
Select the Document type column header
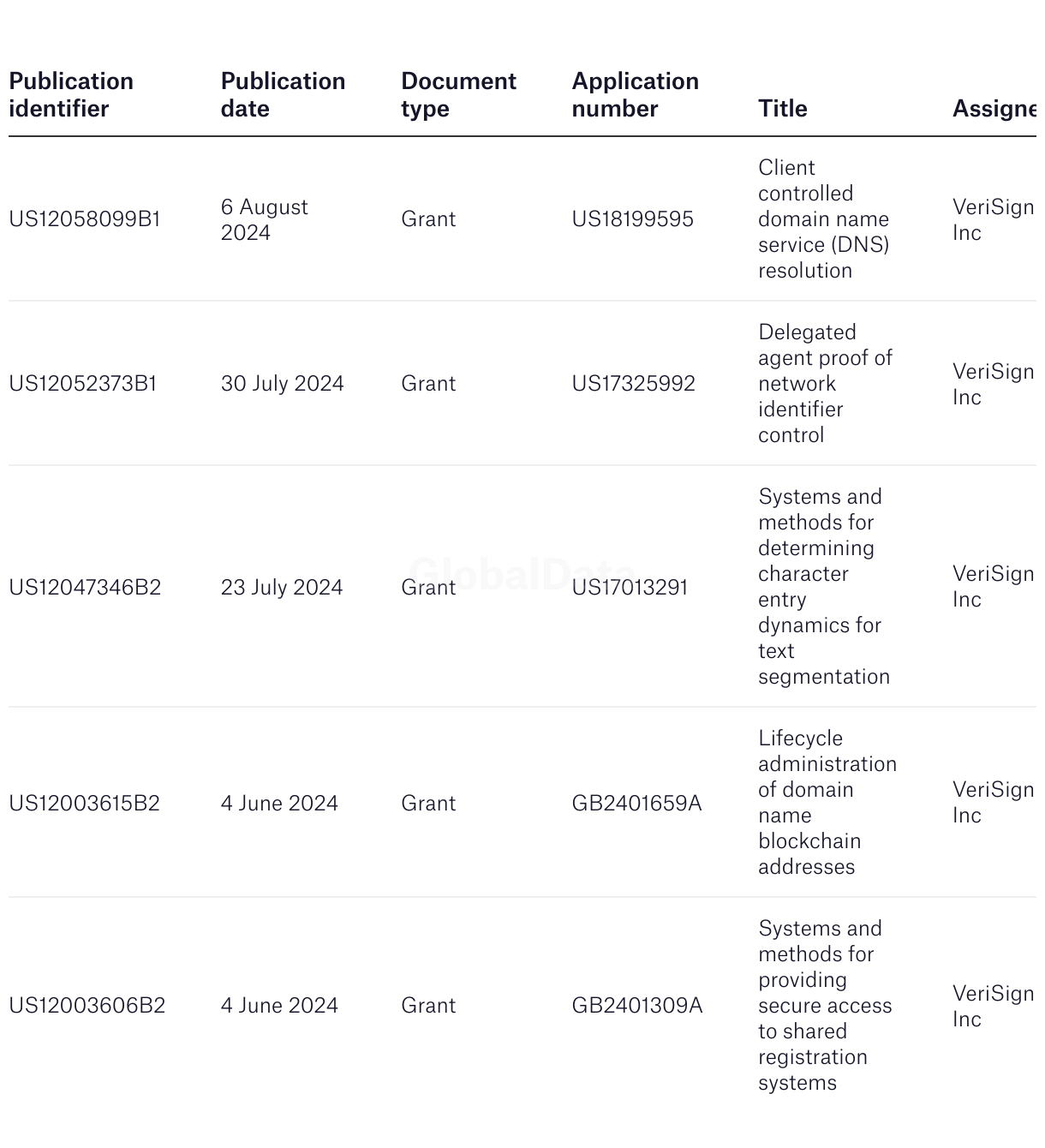coord(459,95)
